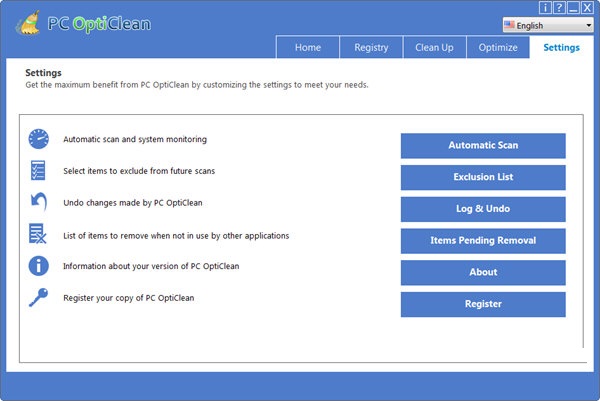Click 'Get the maximum benefit' description line
Image resolution: width=600 pixels, height=401 pixels.
coord(197,85)
